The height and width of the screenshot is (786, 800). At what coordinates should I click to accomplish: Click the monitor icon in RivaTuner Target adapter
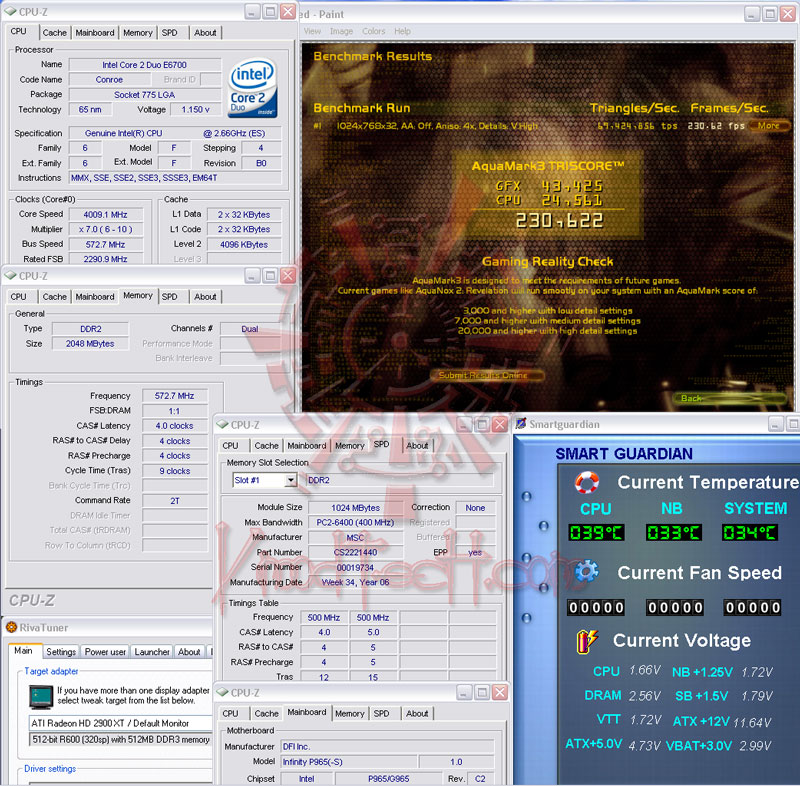[41, 697]
